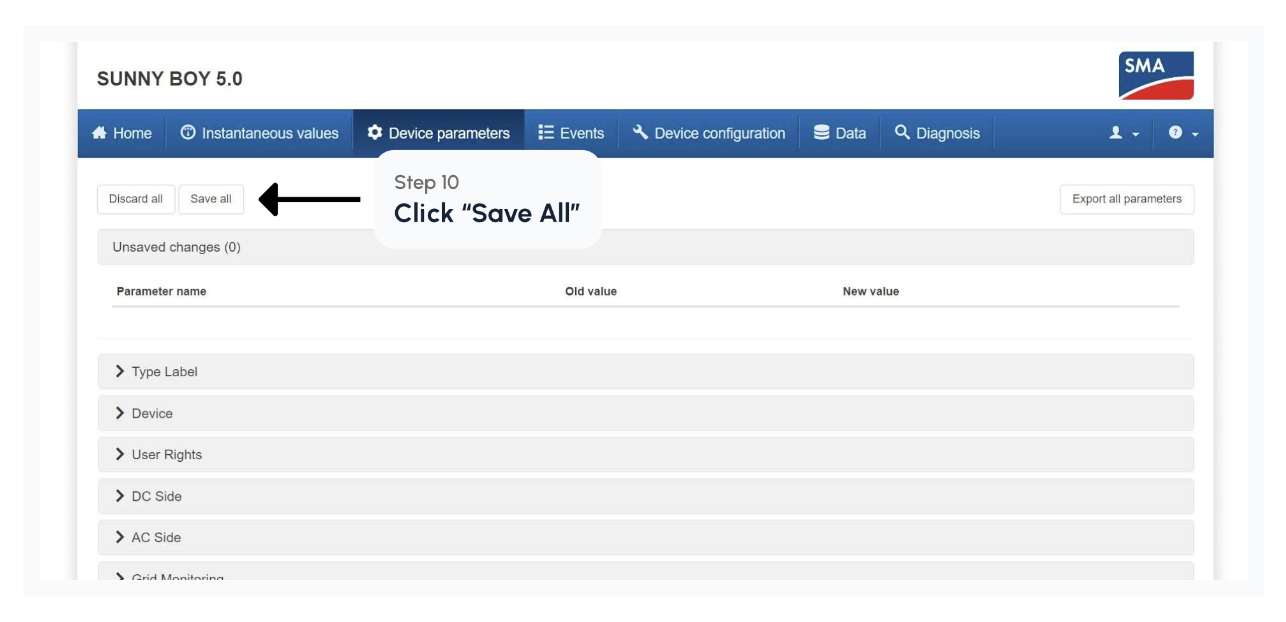Screen dimensions: 1286x622
Task: Click the Old value column header
Action: [x=591, y=291]
